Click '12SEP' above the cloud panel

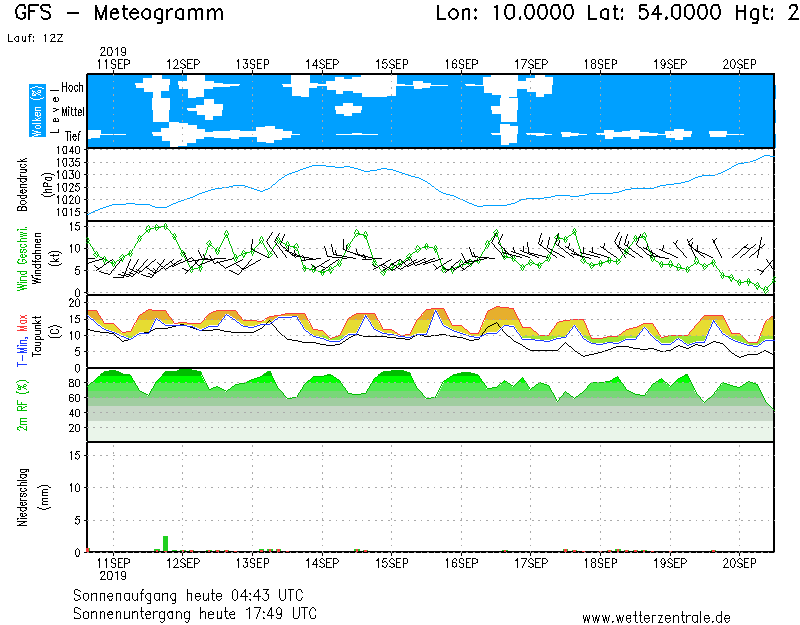183,65
